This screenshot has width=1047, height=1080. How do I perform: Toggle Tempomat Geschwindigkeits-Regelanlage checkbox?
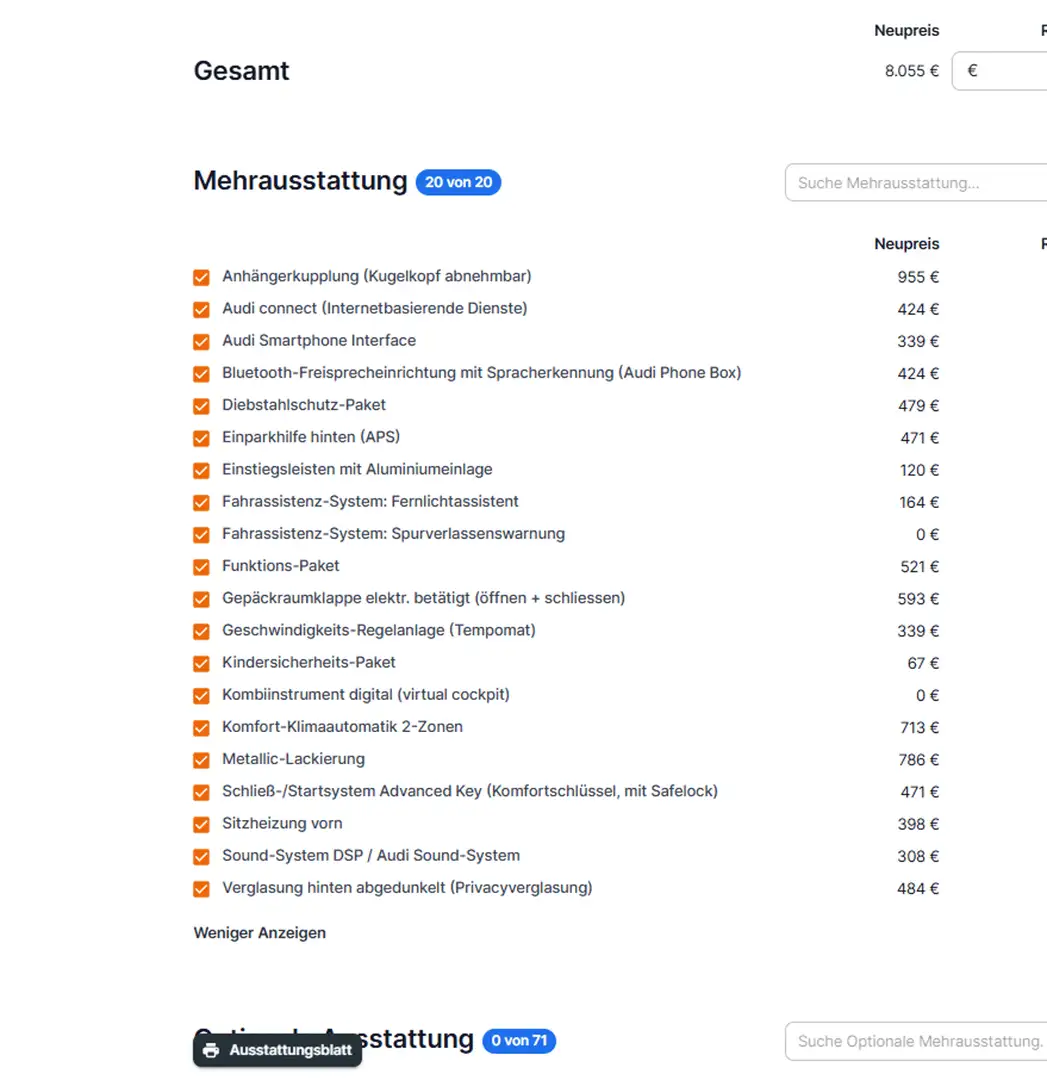click(x=202, y=631)
